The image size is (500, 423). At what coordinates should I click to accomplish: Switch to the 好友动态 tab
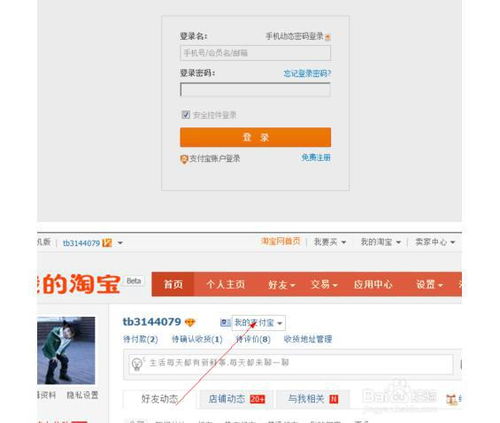coord(159,399)
